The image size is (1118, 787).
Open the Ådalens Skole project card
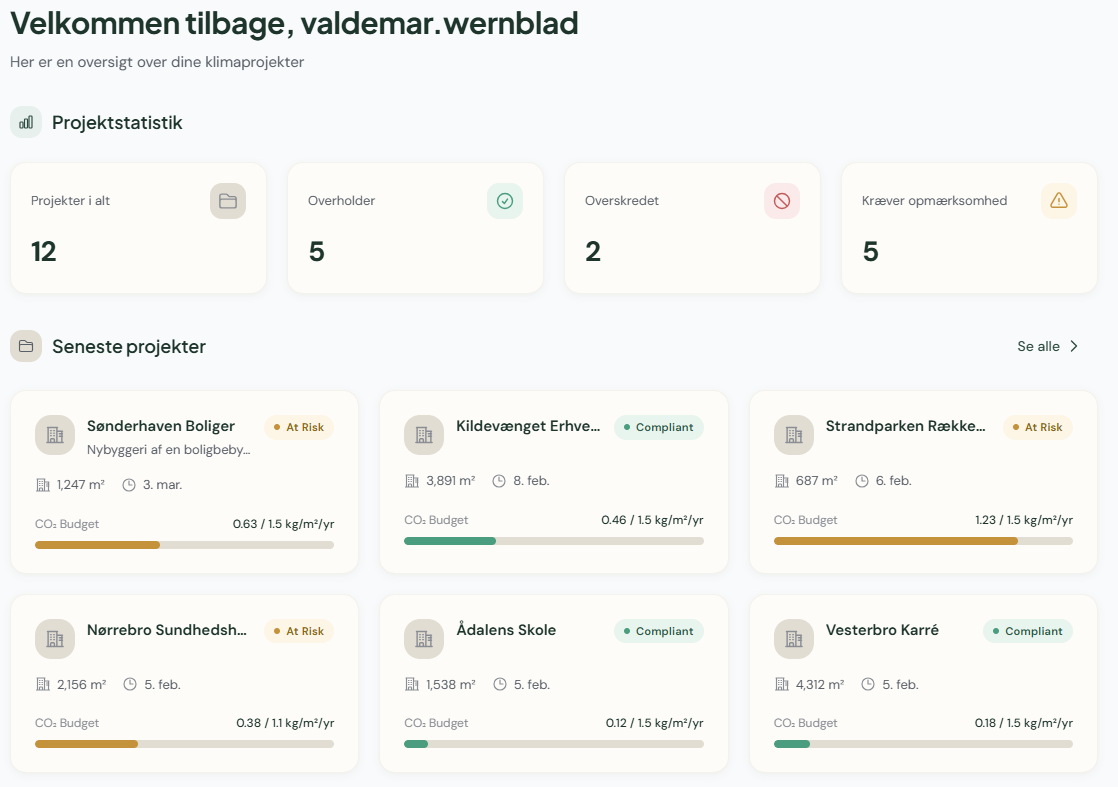pyautogui.click(x=554, y=683)
